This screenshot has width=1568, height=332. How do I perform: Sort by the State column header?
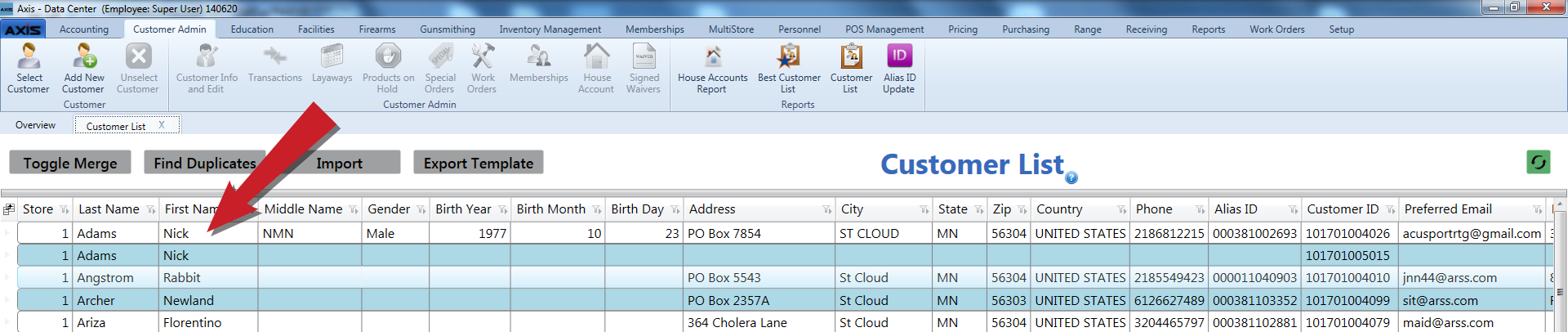pyautogui.click(x=952, y=209)
